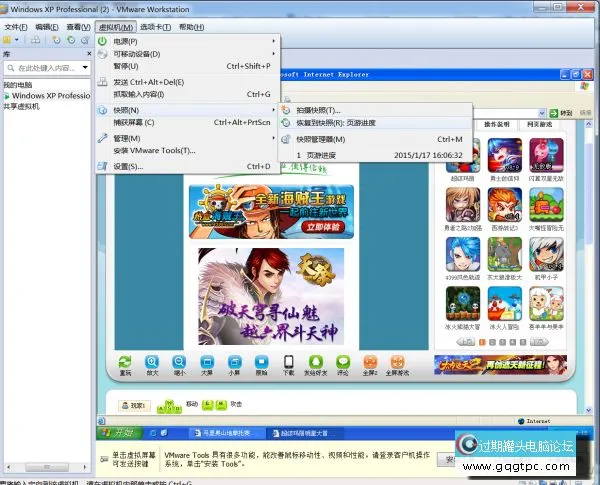Select the 大屏 large screen icon
The image size is (600, 485).
207,362
